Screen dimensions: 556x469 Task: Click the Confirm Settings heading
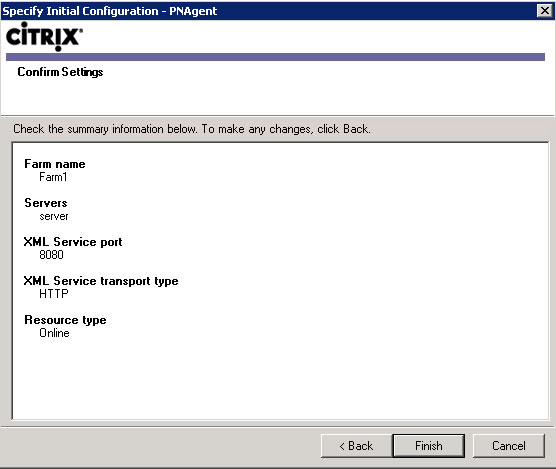tap(60, 72)
